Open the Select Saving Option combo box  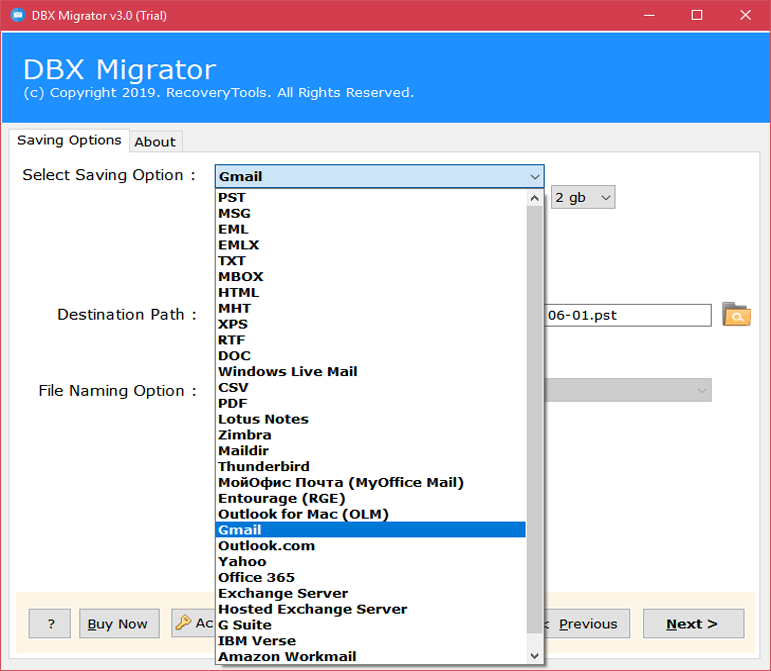pos(379,176)
